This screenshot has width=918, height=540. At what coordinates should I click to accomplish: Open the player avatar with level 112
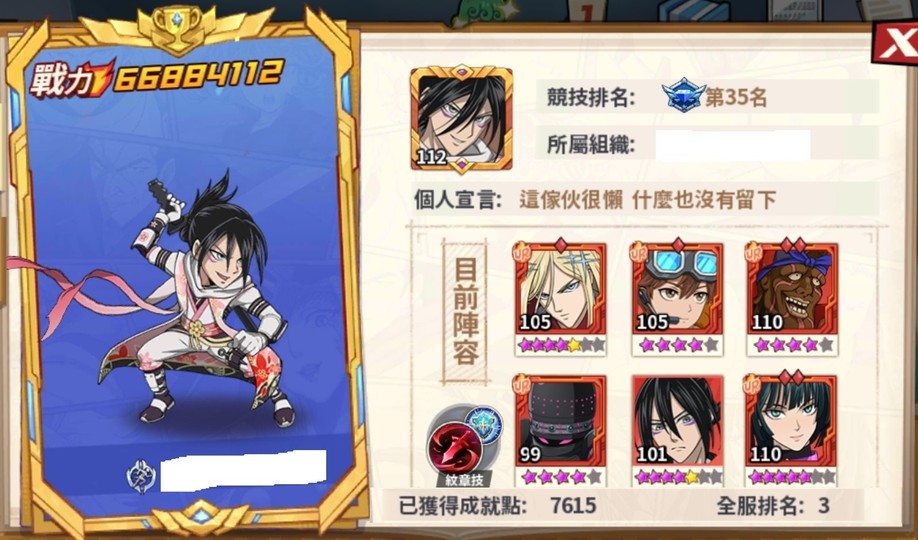461,119
